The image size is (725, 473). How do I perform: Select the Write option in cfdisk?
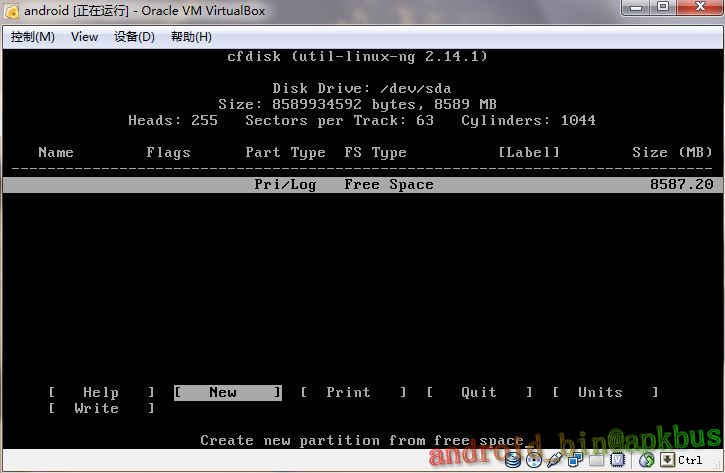click(101, 408)
